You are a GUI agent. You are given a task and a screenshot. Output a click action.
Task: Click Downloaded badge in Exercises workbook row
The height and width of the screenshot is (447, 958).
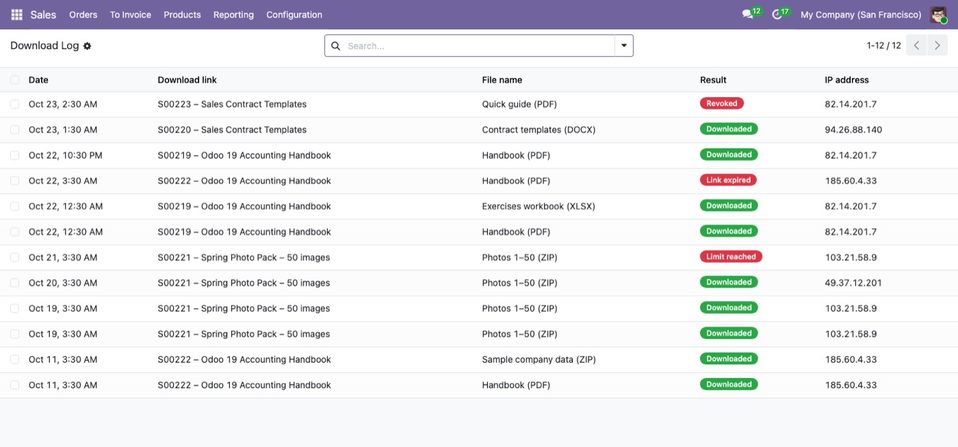click(x=729, y=206)
